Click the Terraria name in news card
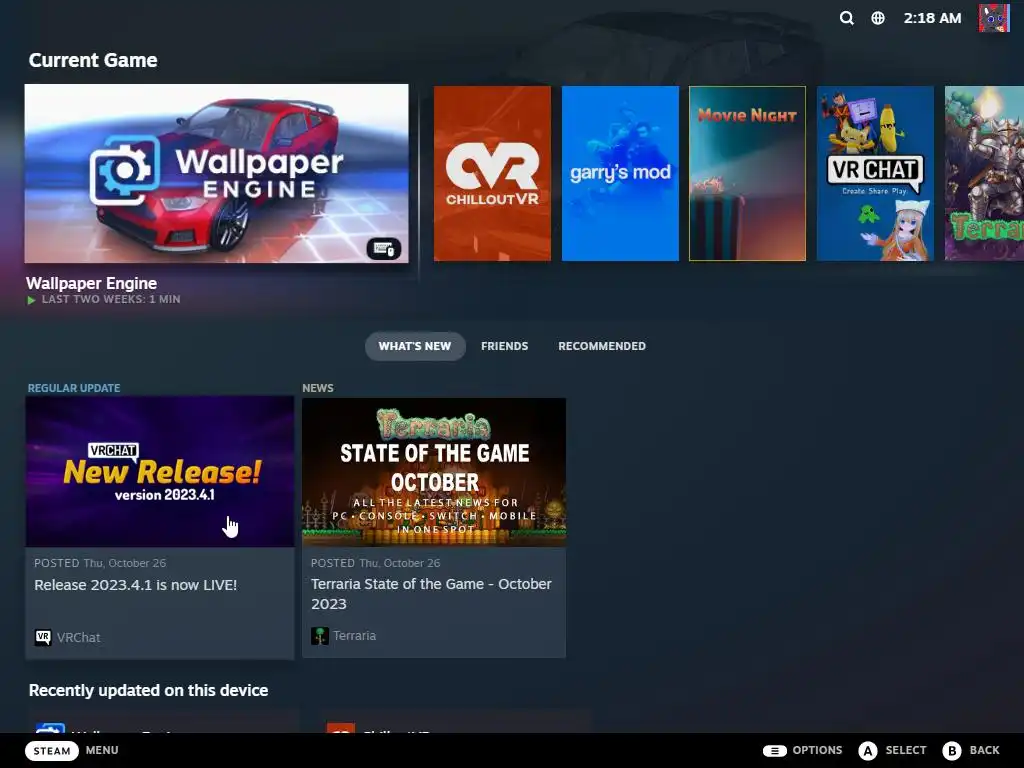 click(355, 635)
